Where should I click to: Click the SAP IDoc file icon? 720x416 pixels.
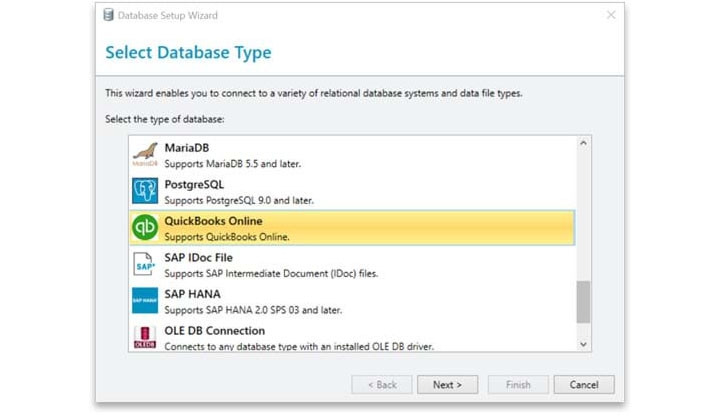click(145, 264)
